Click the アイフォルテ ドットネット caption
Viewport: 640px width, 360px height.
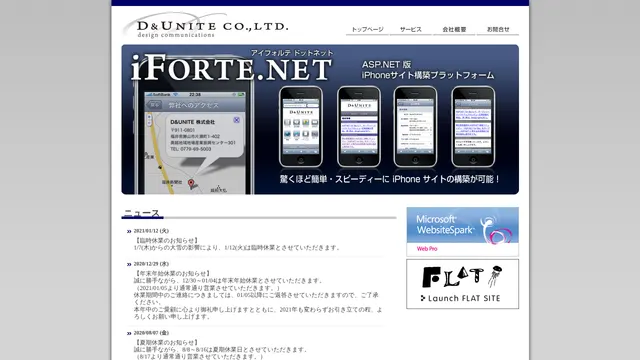292,53
